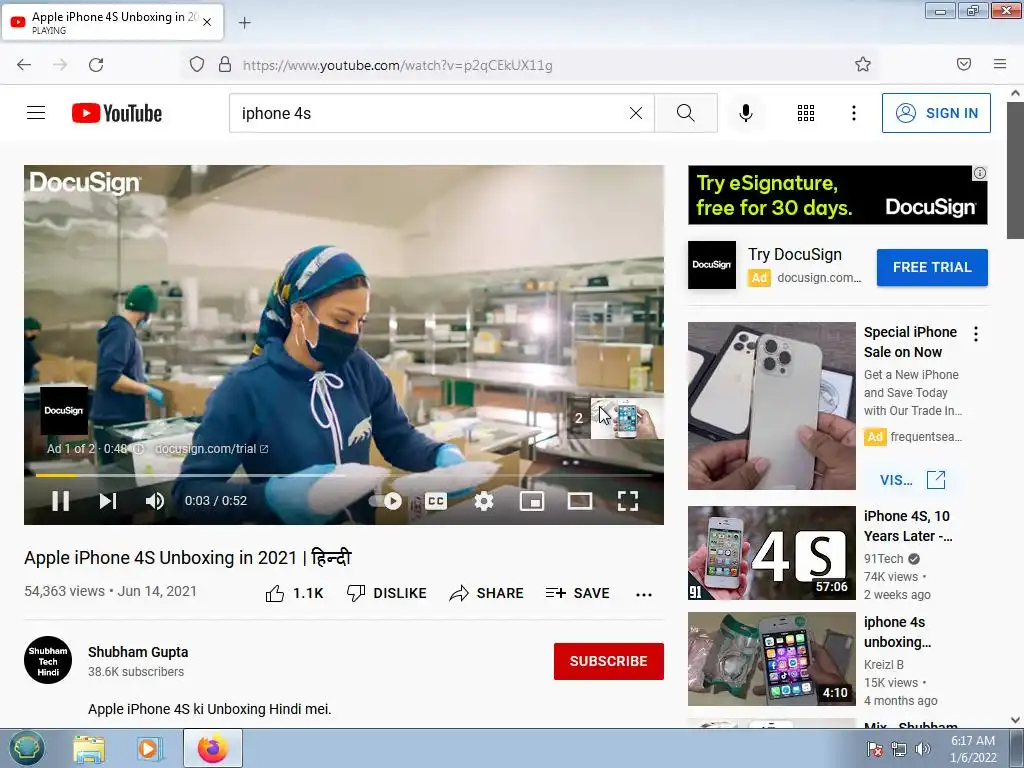This screenshot has height=768, width=1024.
Task: Open the iphone 4s unboxing video by Kreizl B
Action: (771, 658)
